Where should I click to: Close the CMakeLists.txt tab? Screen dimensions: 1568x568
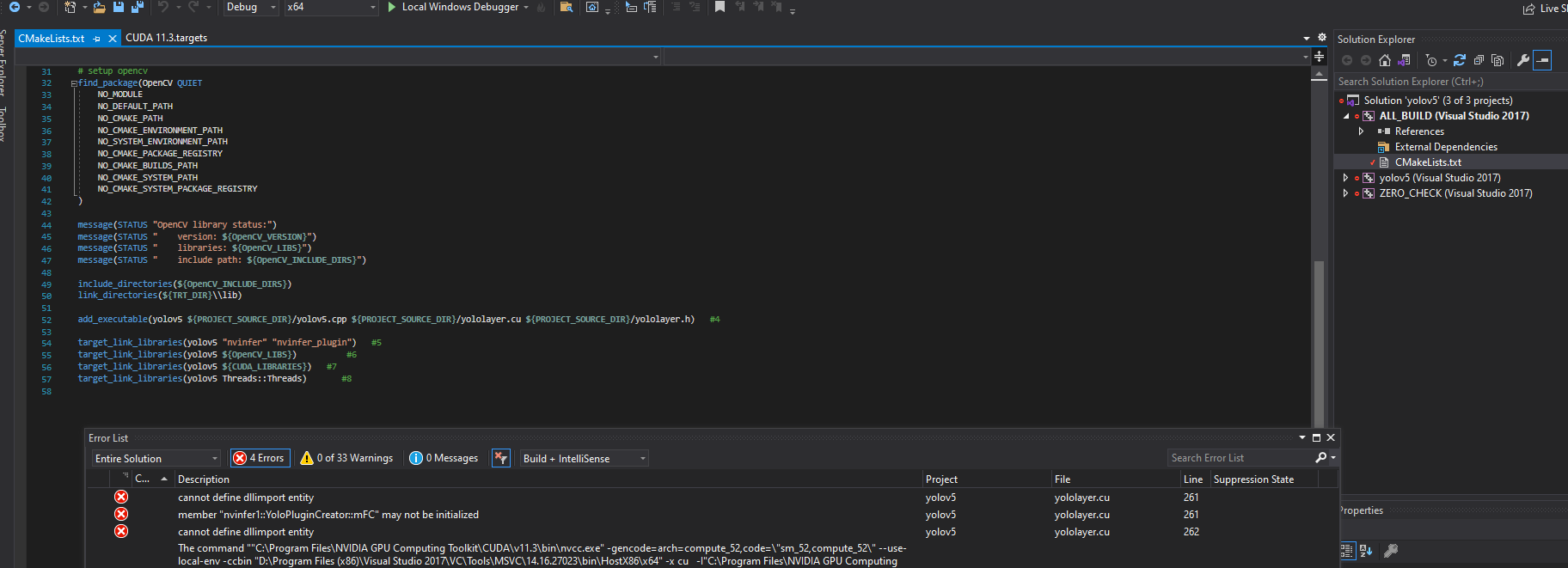pos(113,39)
